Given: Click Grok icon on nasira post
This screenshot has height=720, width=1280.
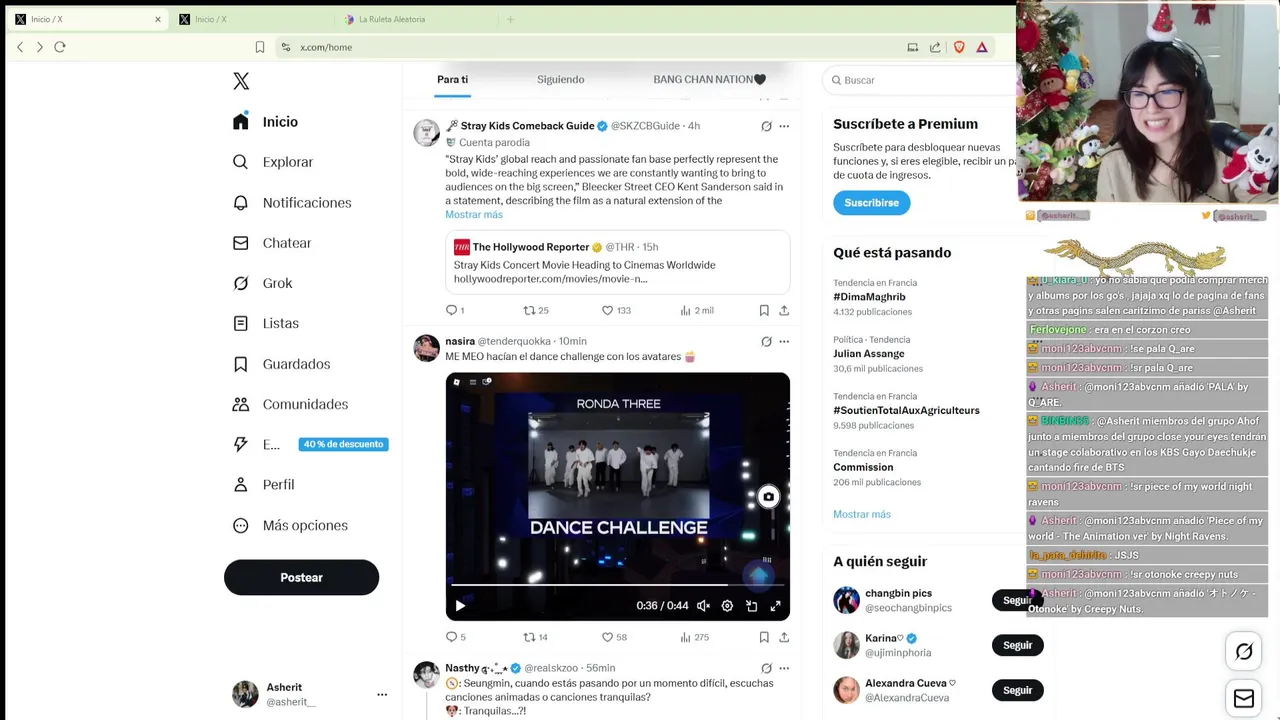Looking at the screenshot, I should pos(766,341).
